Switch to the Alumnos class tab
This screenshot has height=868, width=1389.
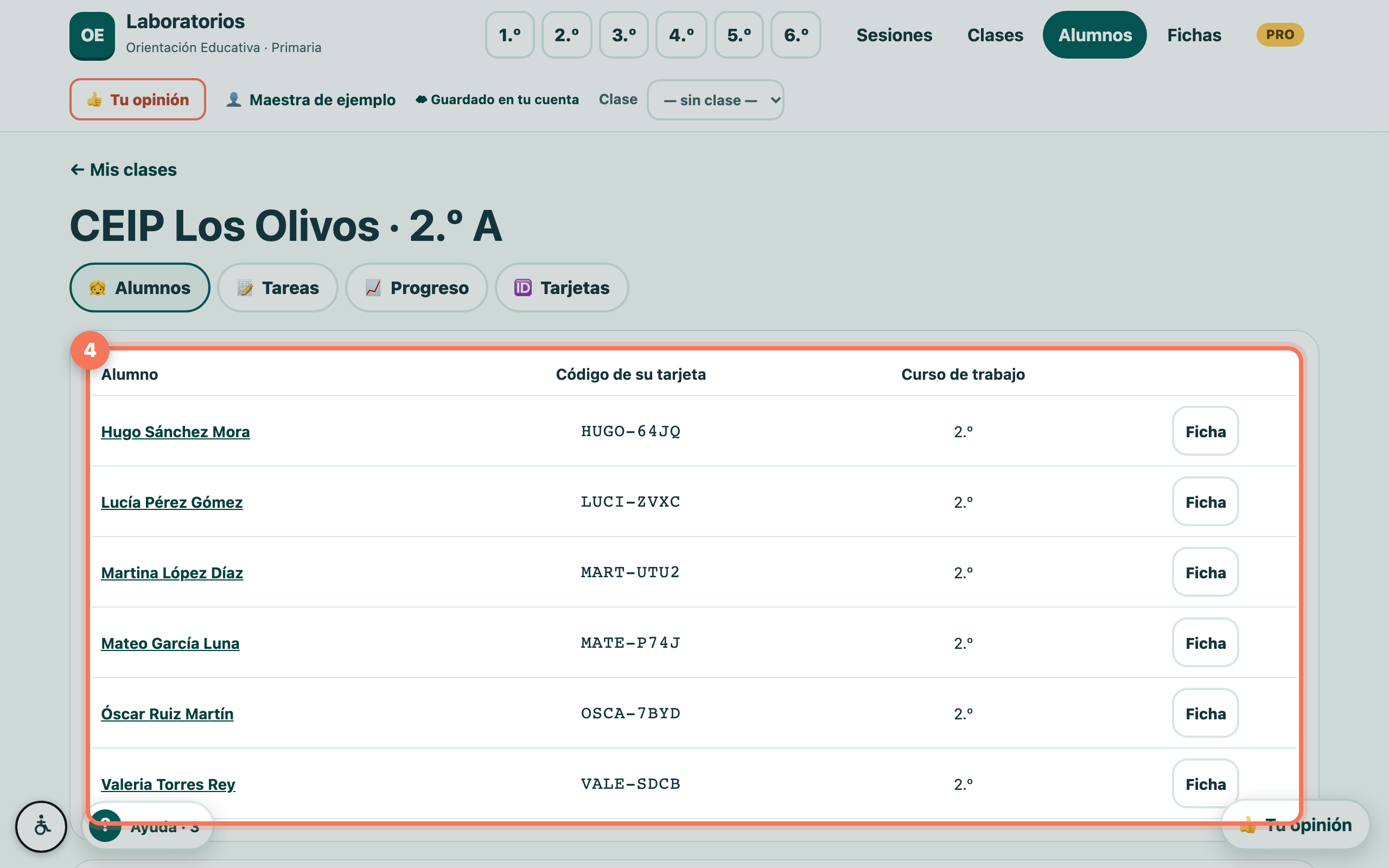[140, 288]
